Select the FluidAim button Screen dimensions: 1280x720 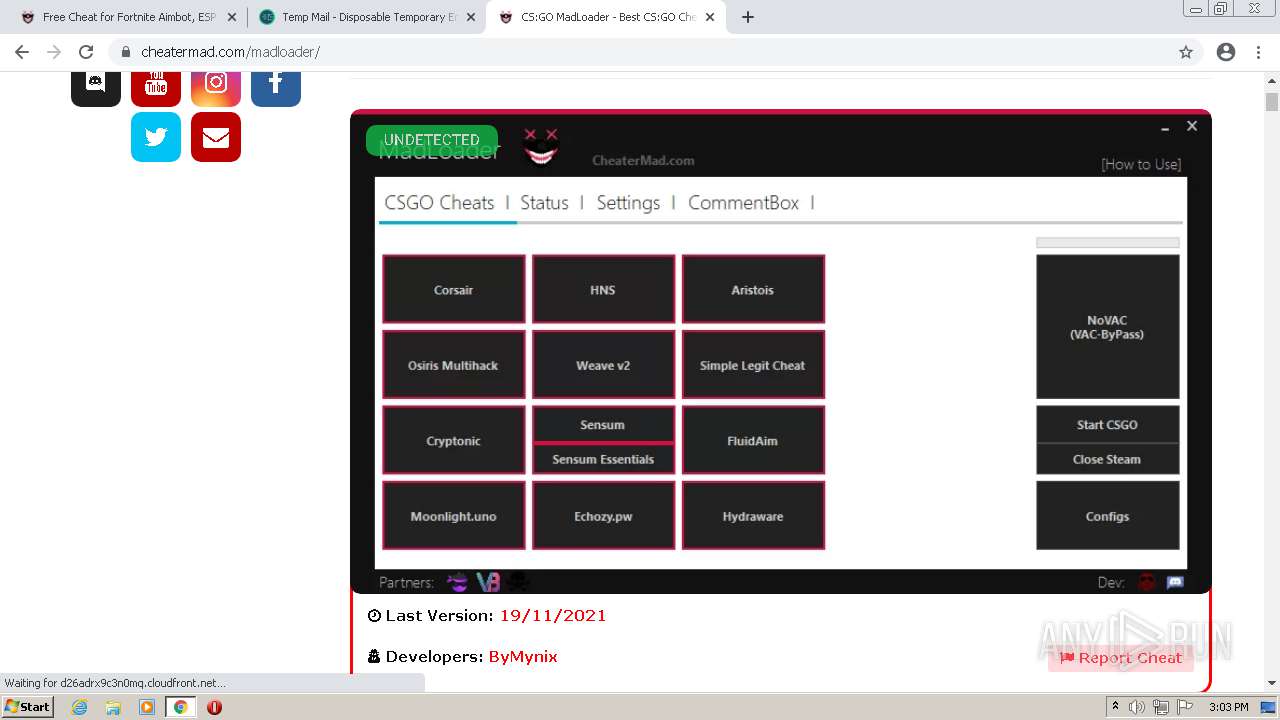pyautogui.click(x=753, y=441)
